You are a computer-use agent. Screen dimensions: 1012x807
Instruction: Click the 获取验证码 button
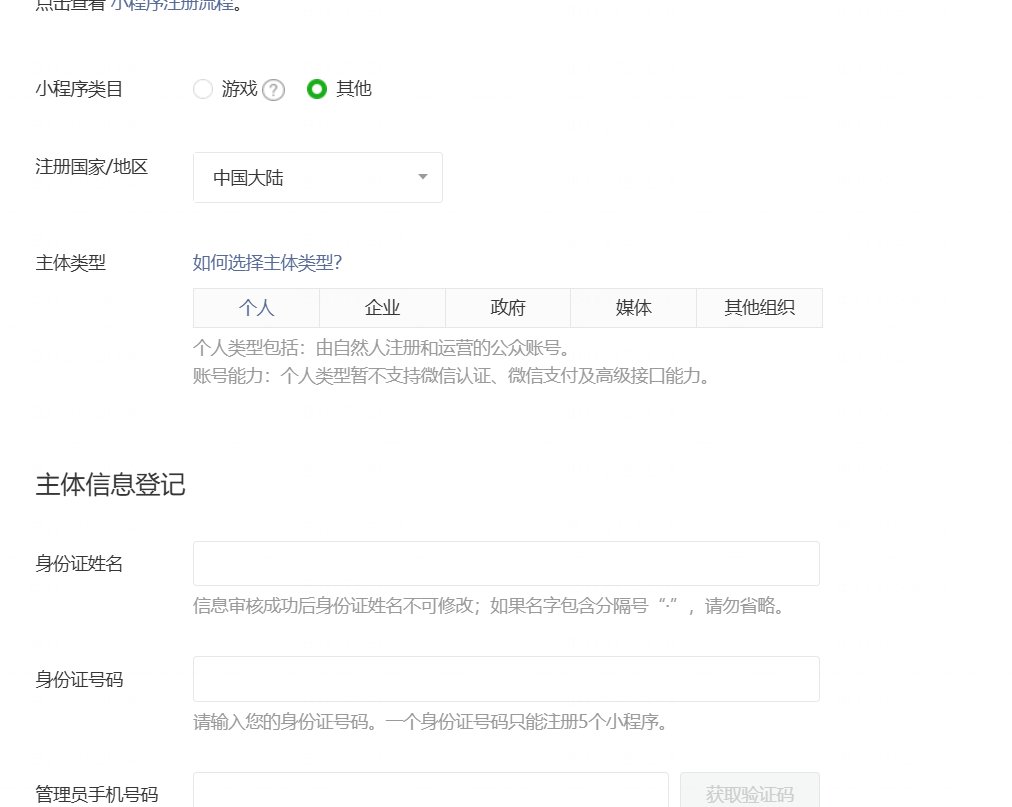point(750,790)
